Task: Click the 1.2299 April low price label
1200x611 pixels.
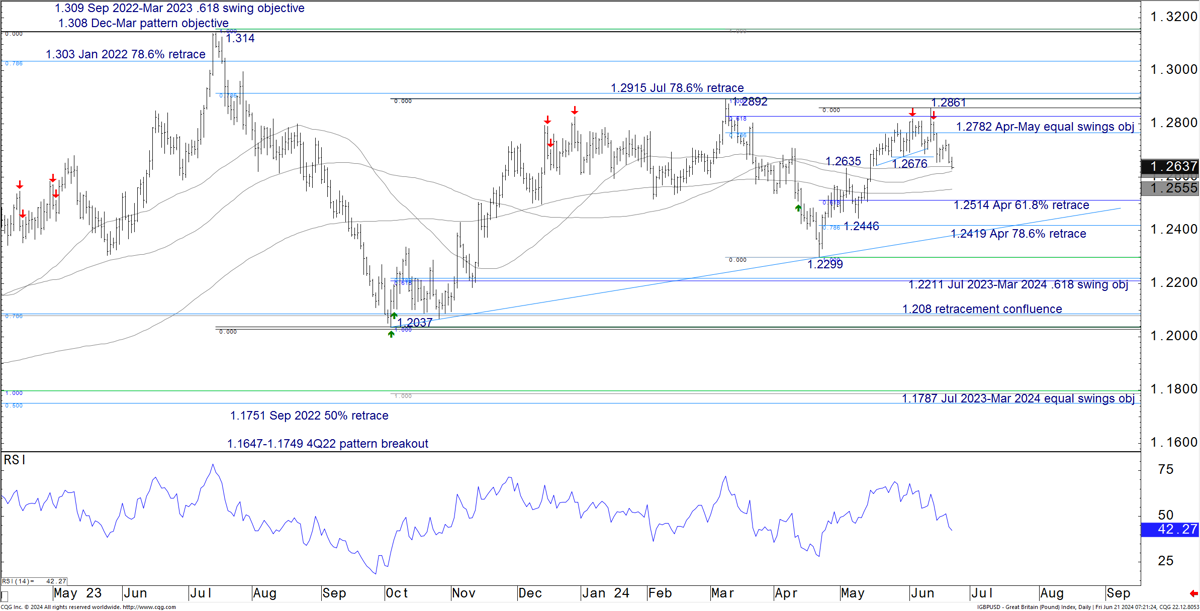Action: [x=825, y=264]
